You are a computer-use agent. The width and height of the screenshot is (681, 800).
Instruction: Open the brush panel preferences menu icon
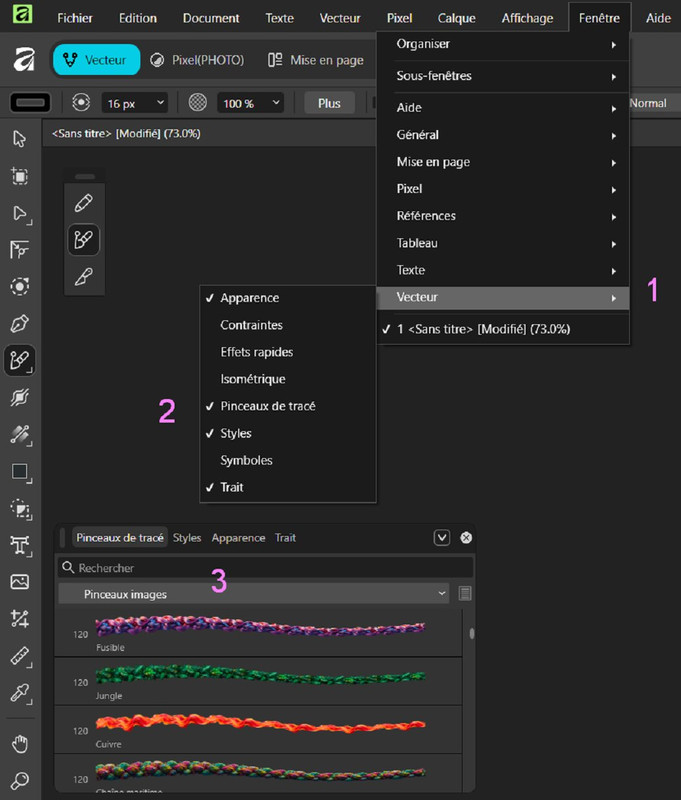click(x=465, y=593)
